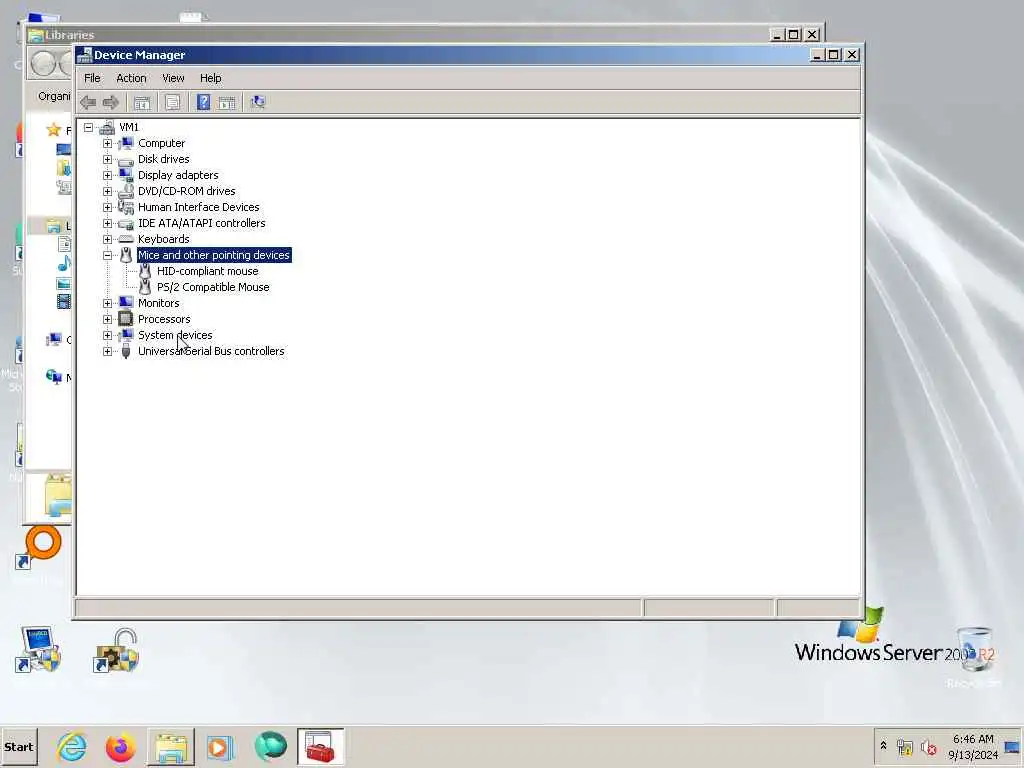Click the USB plug icon beside Universal Serial Bus controllers

126,351
